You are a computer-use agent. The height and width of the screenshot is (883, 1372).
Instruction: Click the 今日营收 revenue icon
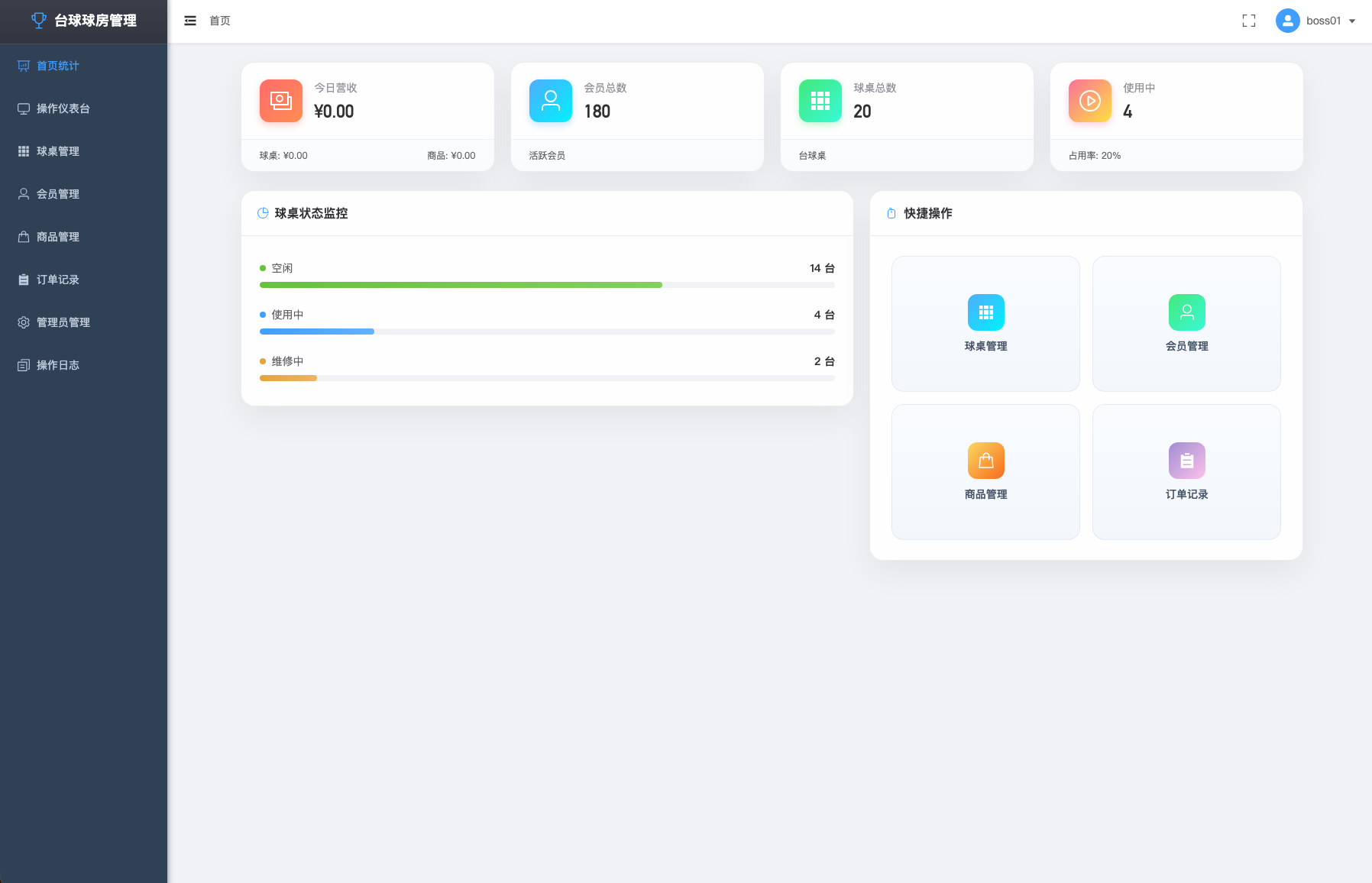tap(281, 101)
